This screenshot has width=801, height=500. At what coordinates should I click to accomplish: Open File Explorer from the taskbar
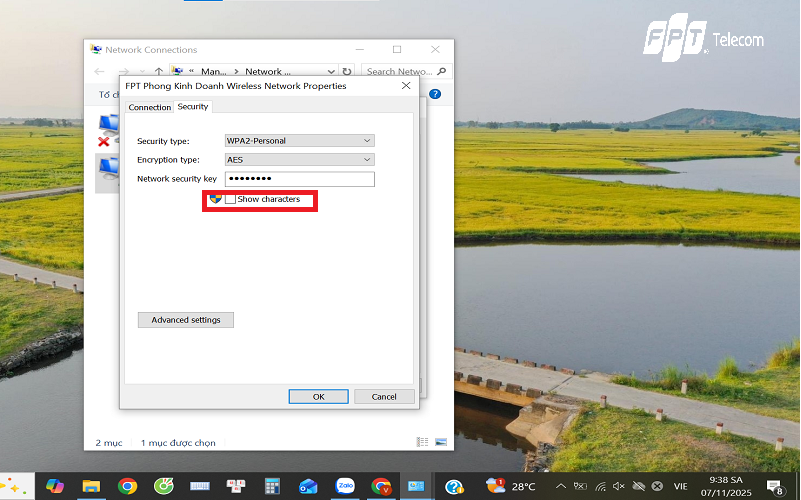pos(91,486)
